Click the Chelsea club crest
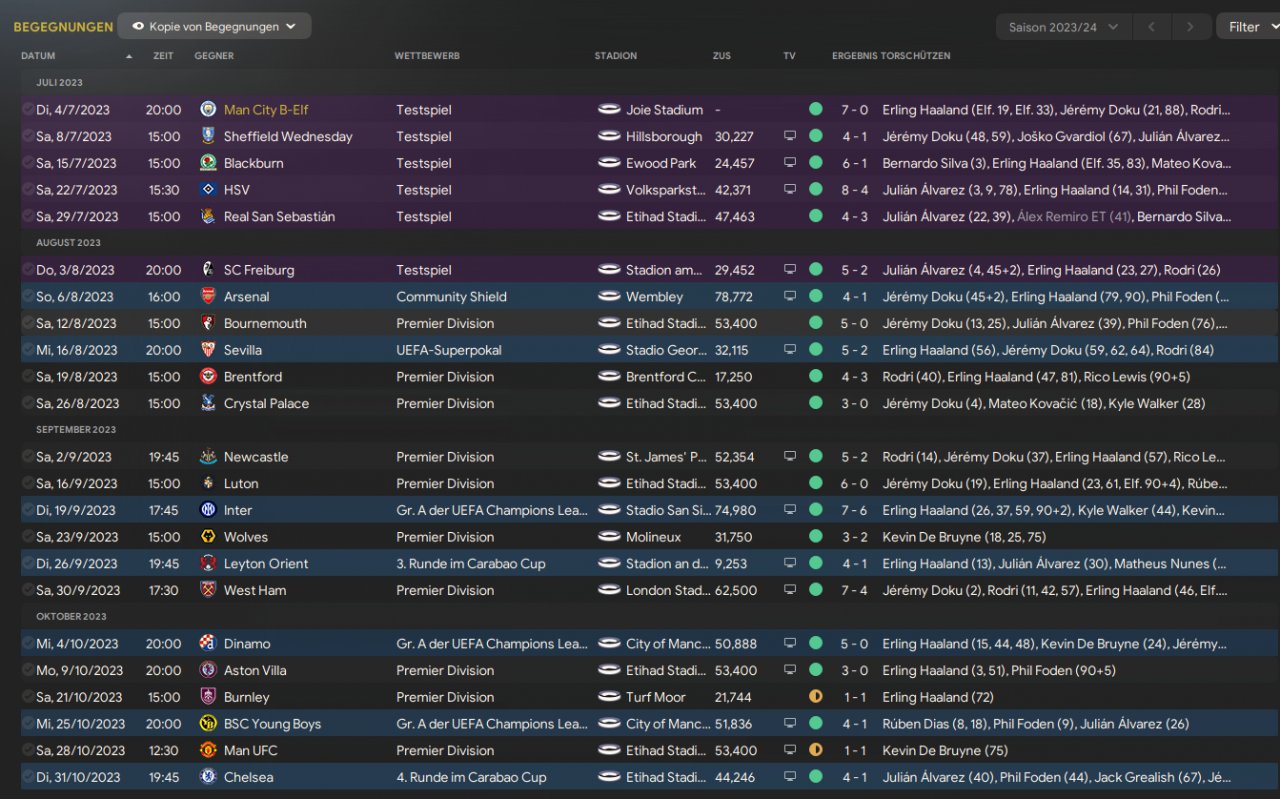Image resolution: width=1280 pixels, height=799 pixels. (x=208, y=777)
